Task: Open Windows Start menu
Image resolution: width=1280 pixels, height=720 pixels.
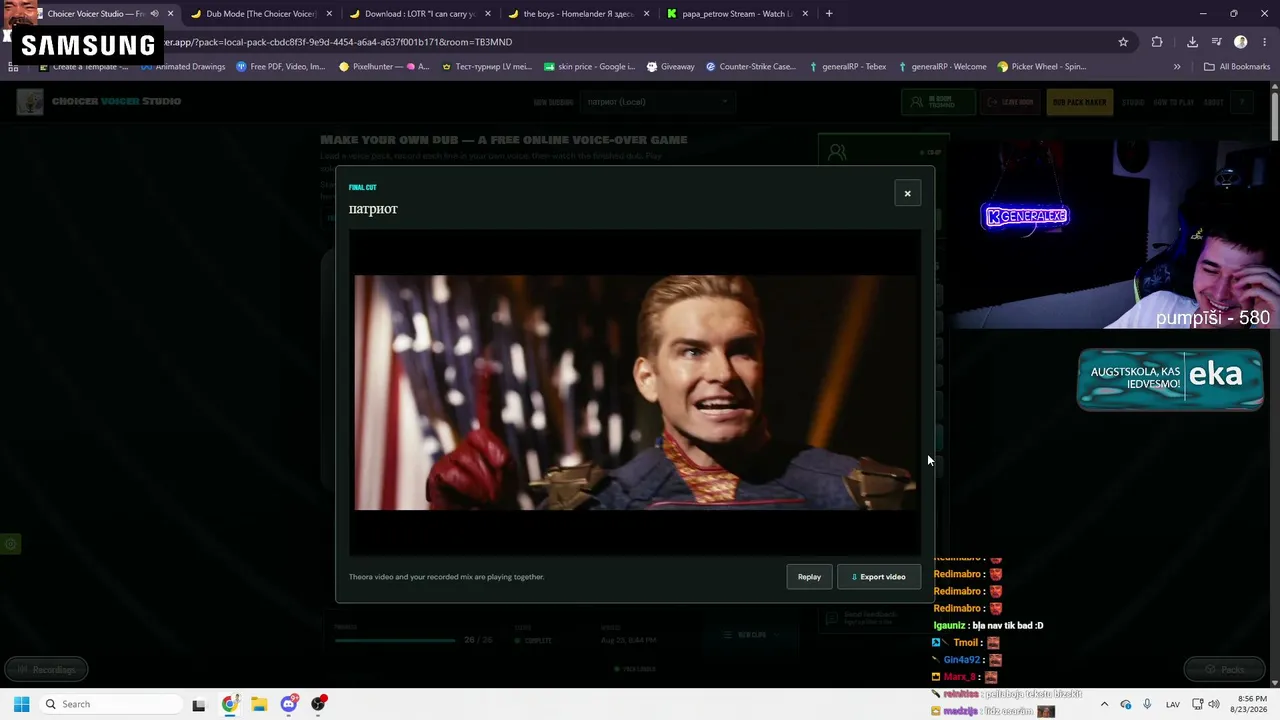Action: point(21,704)
